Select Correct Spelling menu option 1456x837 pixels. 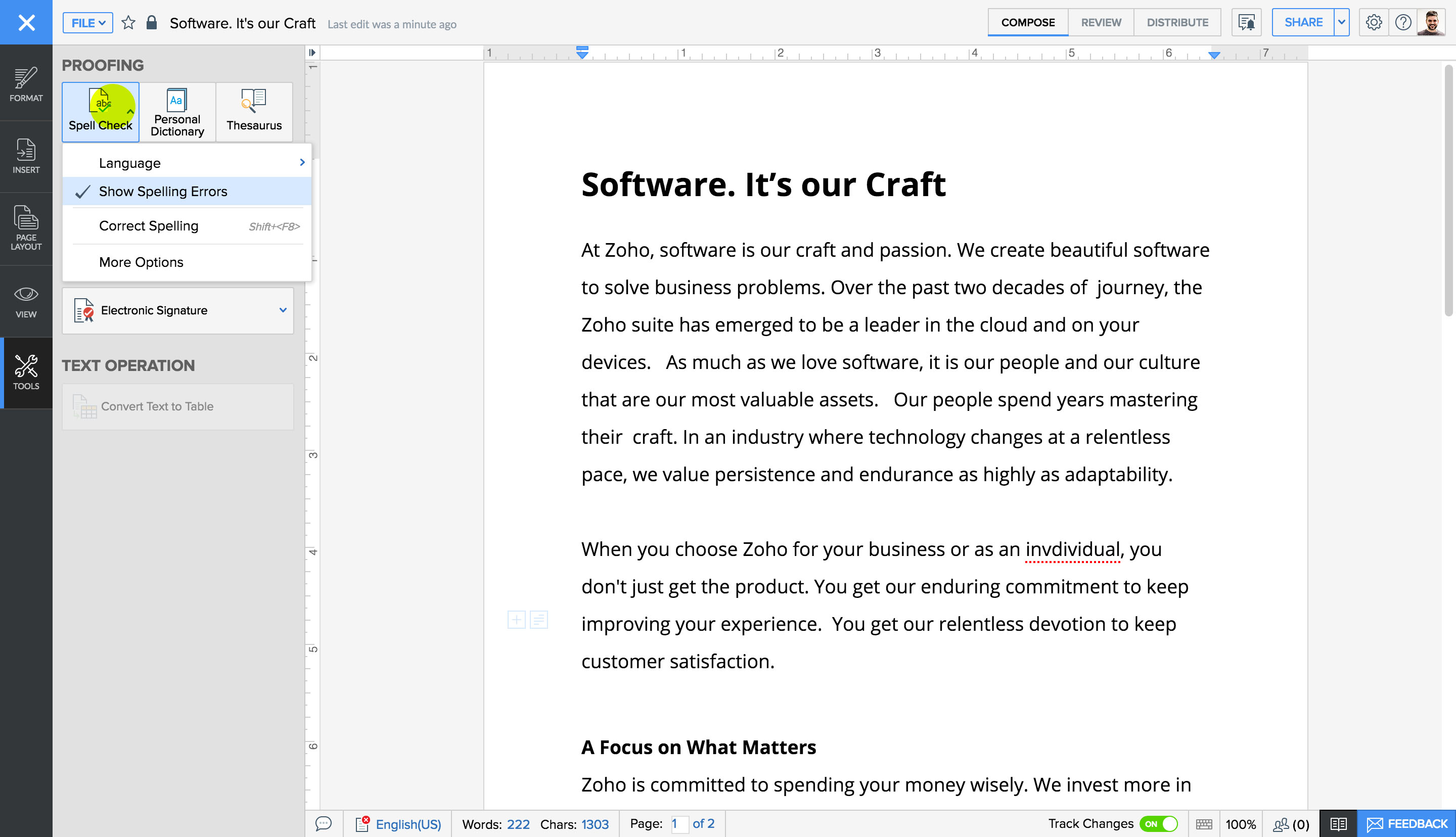click(x=148, y=225)
